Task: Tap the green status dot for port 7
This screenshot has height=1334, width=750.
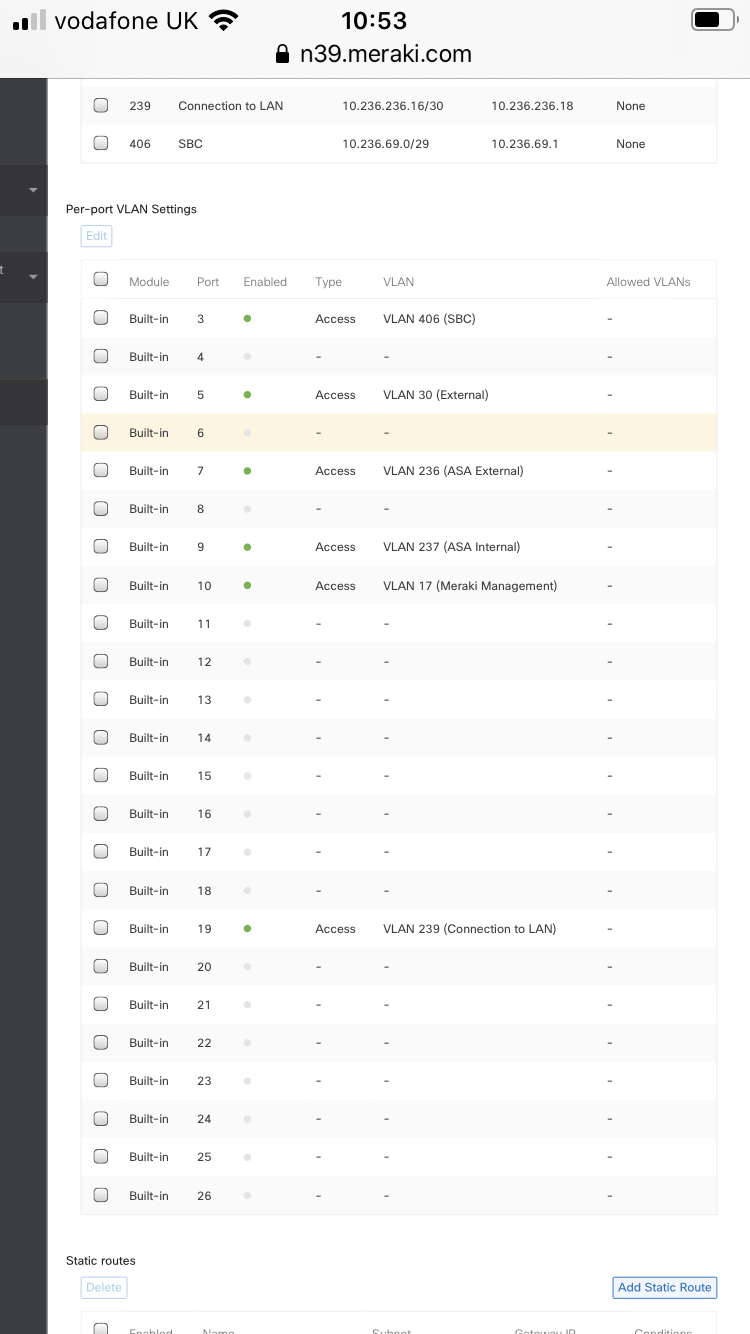Action: coord(247,469)
